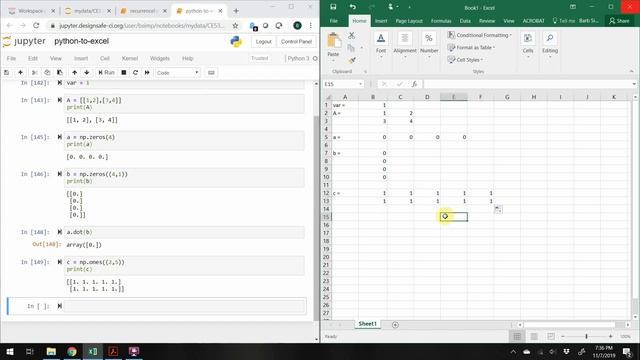The width and height of the screenshot is (640, 360).
Task: Open Jupyter Help menu
Action: [187, 58]
